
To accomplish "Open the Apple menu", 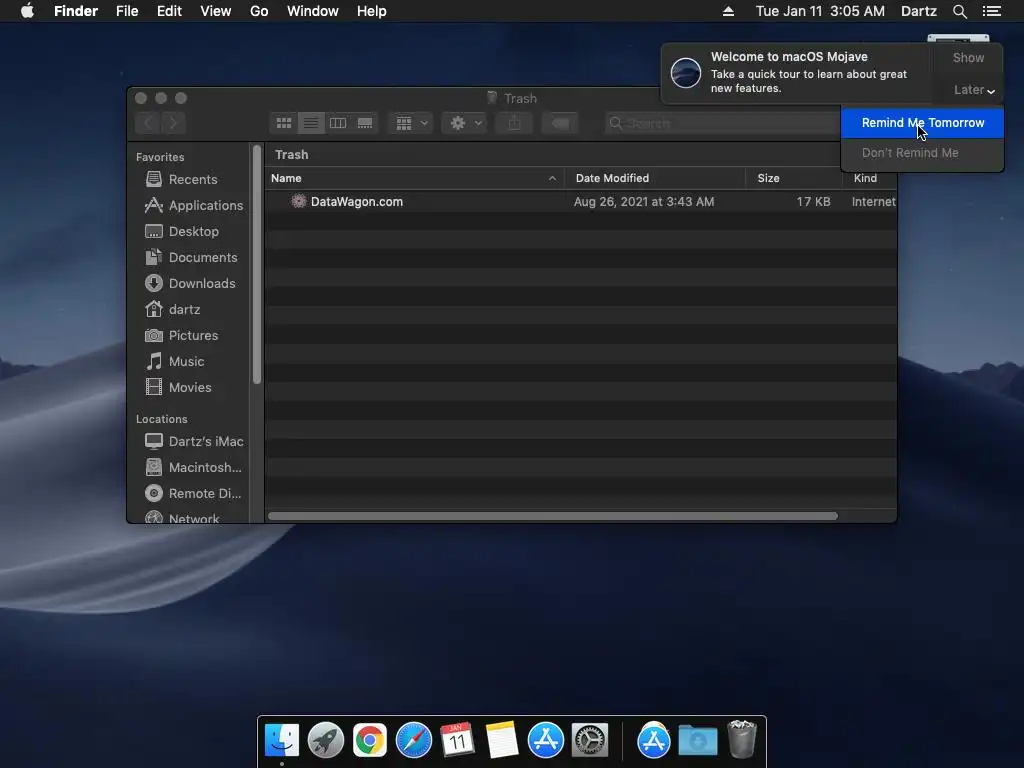I will click(x=27, y=11).
